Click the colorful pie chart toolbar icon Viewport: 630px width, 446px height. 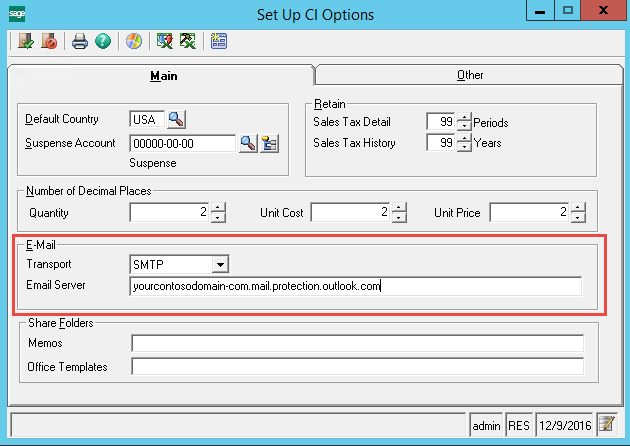pos(134,41)
